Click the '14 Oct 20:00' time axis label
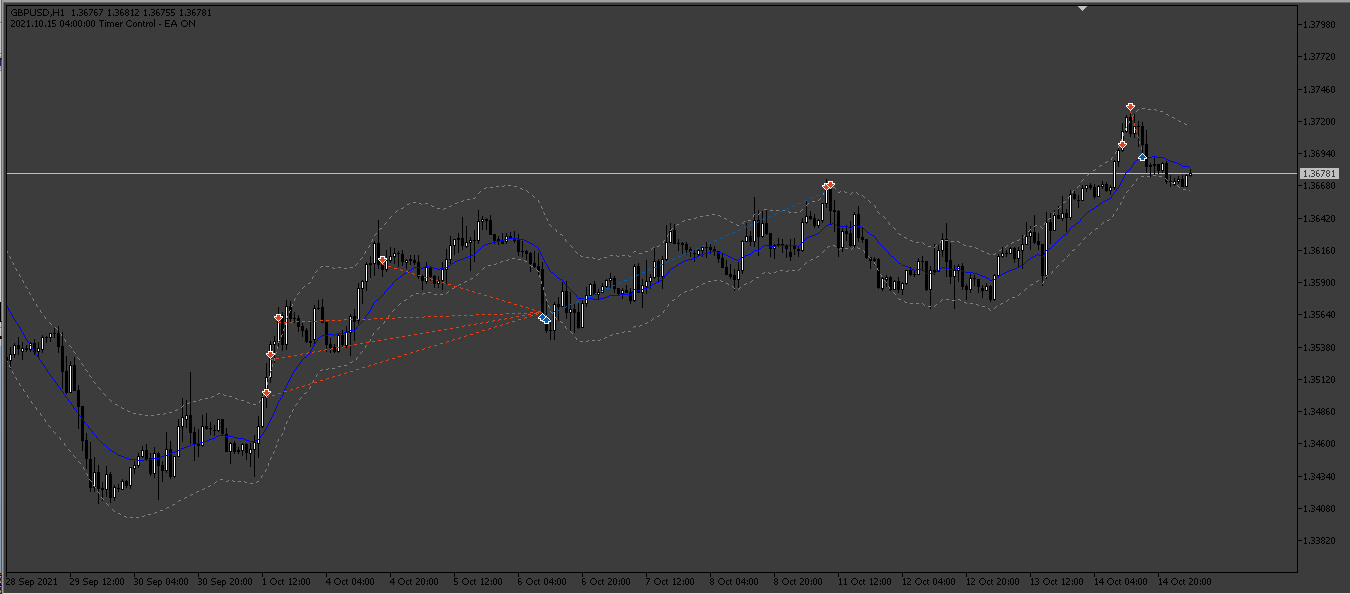This screenshot has height=594, width=1350. [1185, 581]
